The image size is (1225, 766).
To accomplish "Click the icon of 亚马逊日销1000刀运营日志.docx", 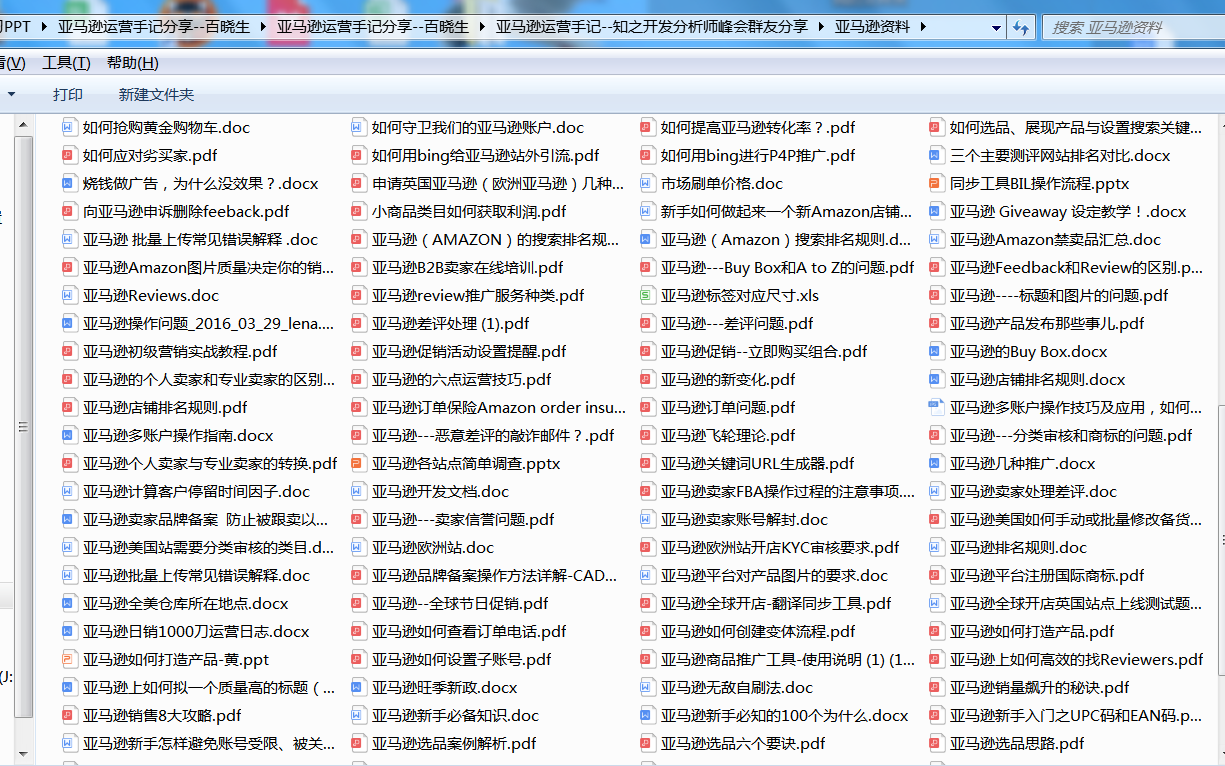I will [69, 631].
